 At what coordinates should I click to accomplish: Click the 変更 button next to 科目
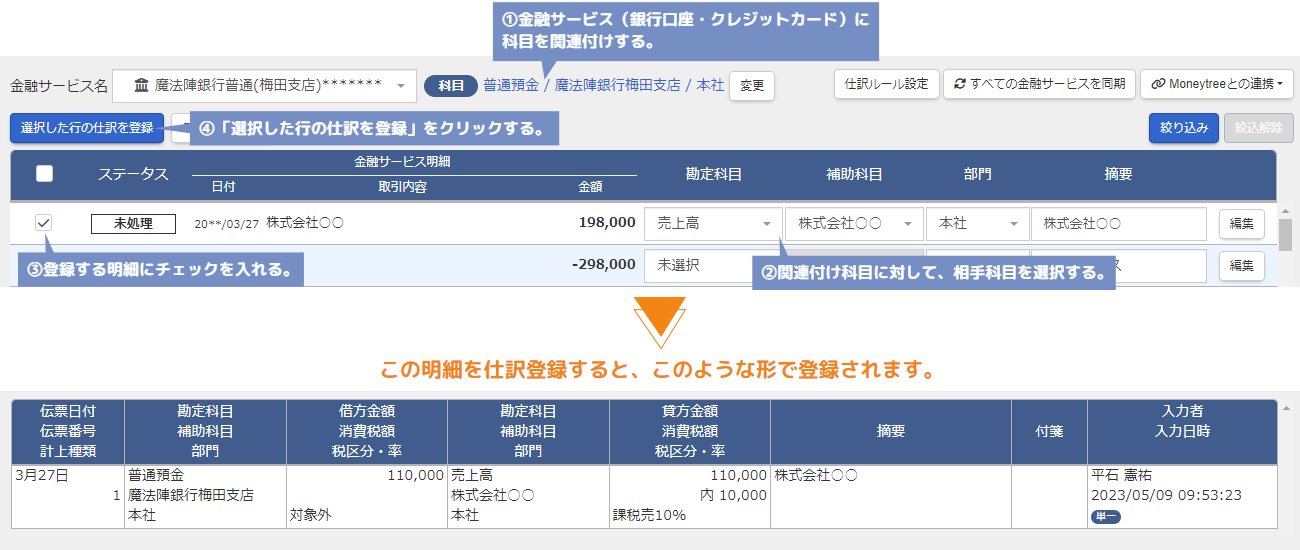[752, 86]
